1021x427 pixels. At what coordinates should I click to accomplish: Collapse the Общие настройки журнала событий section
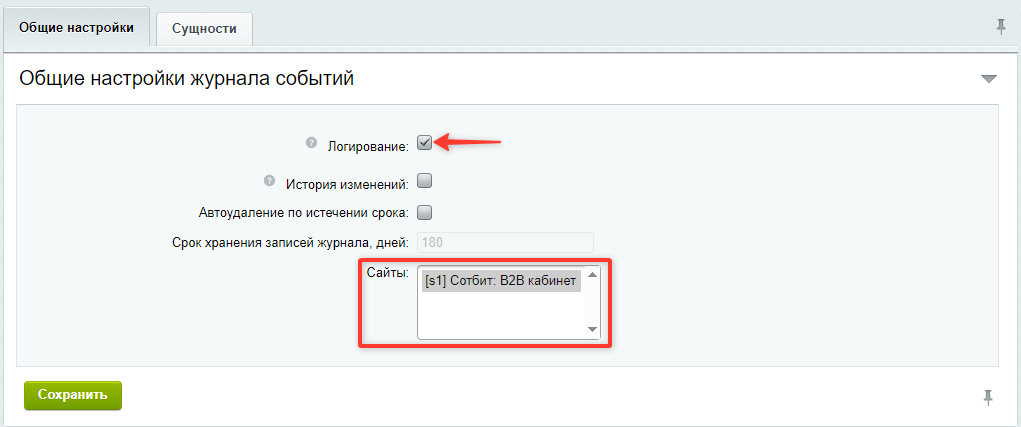[988, 79]
